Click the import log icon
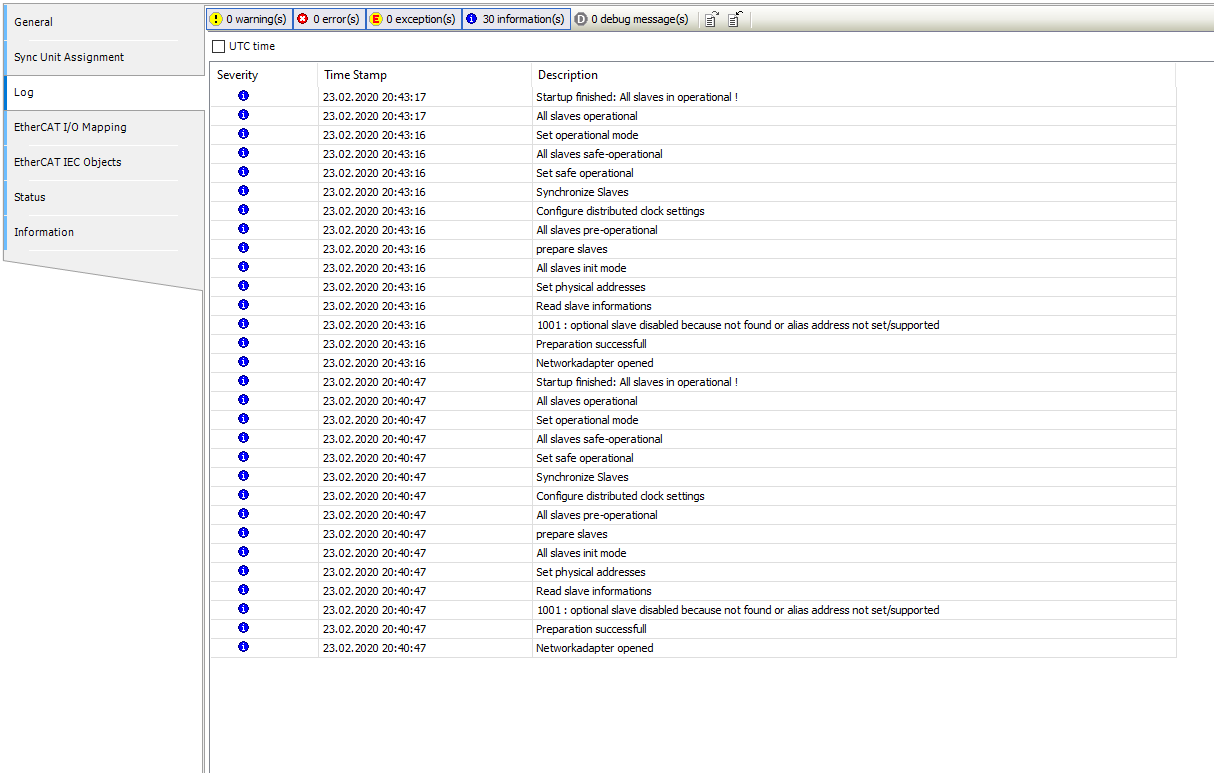 point(734,19)
